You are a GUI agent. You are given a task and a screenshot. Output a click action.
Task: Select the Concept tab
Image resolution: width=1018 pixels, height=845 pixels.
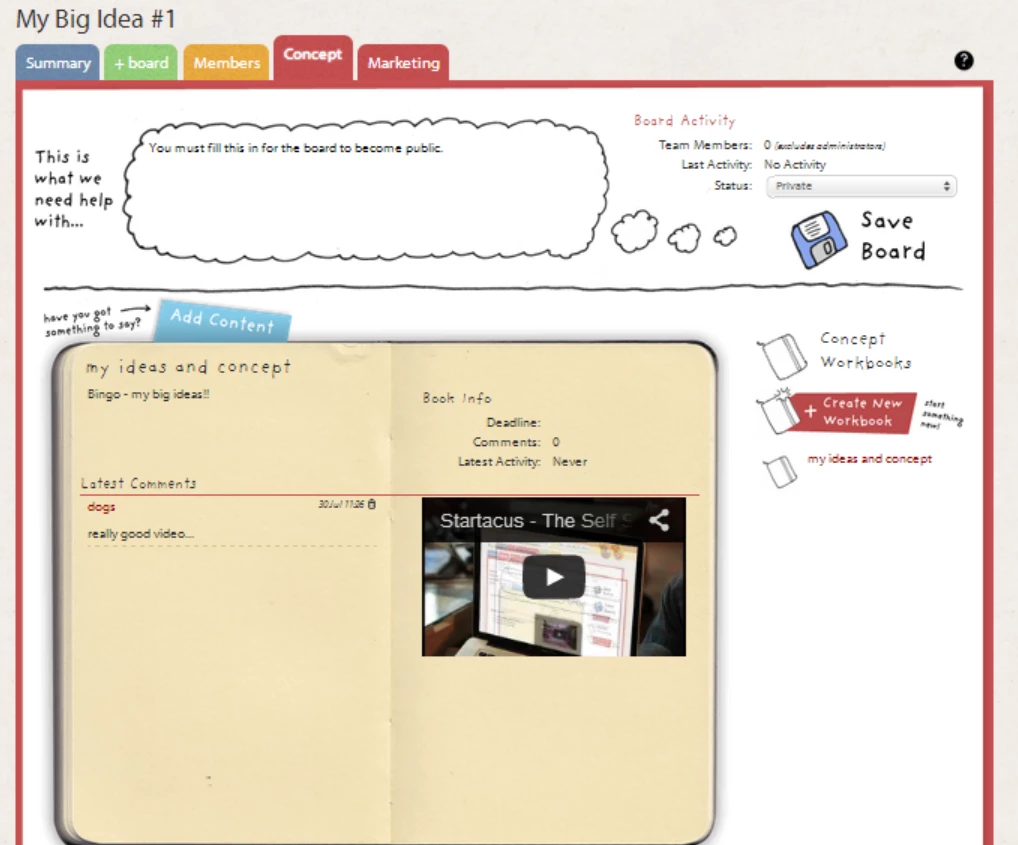[313, 56]
